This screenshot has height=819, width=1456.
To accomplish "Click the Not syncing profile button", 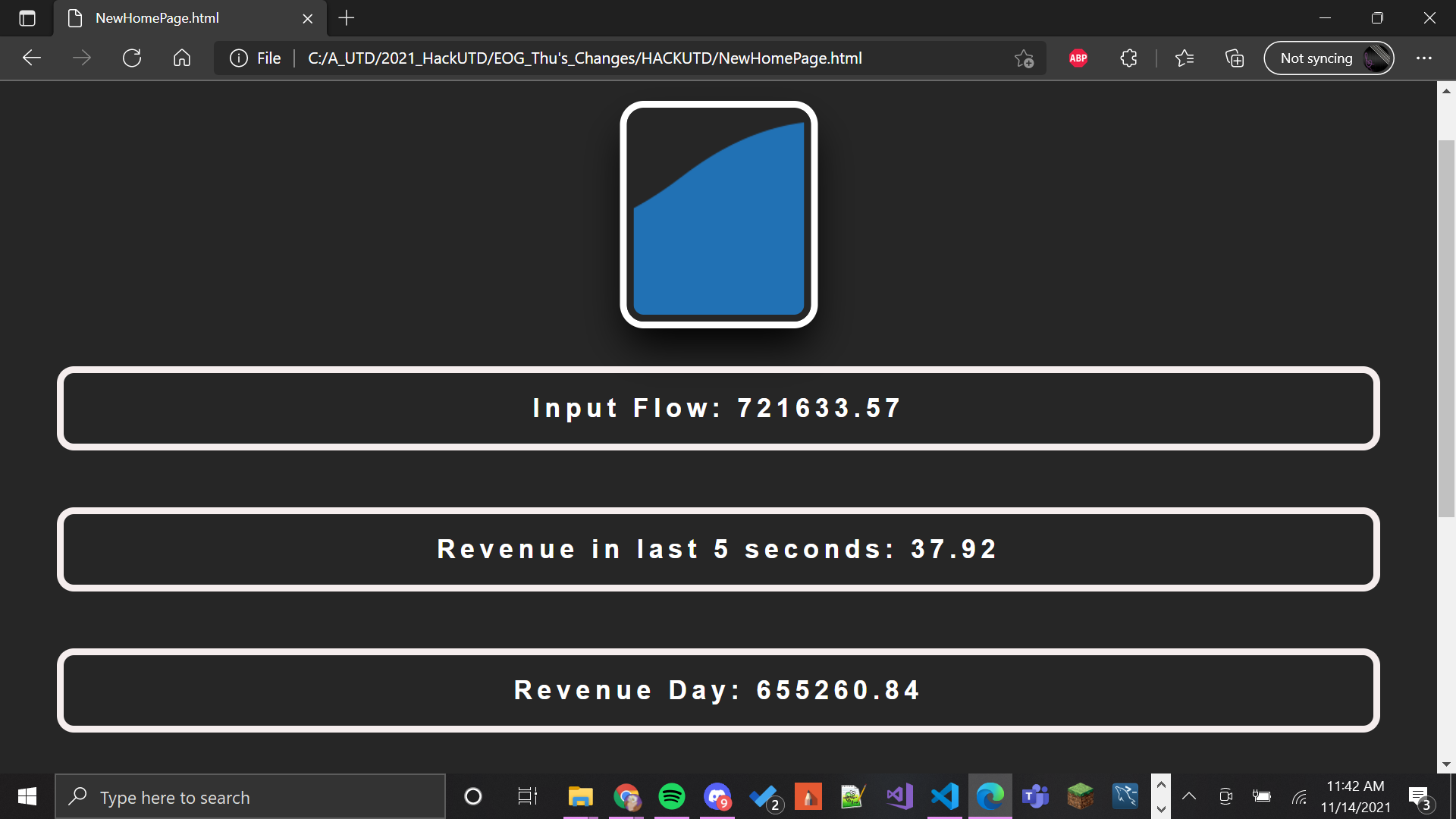I will click(x=1329, y=58).
